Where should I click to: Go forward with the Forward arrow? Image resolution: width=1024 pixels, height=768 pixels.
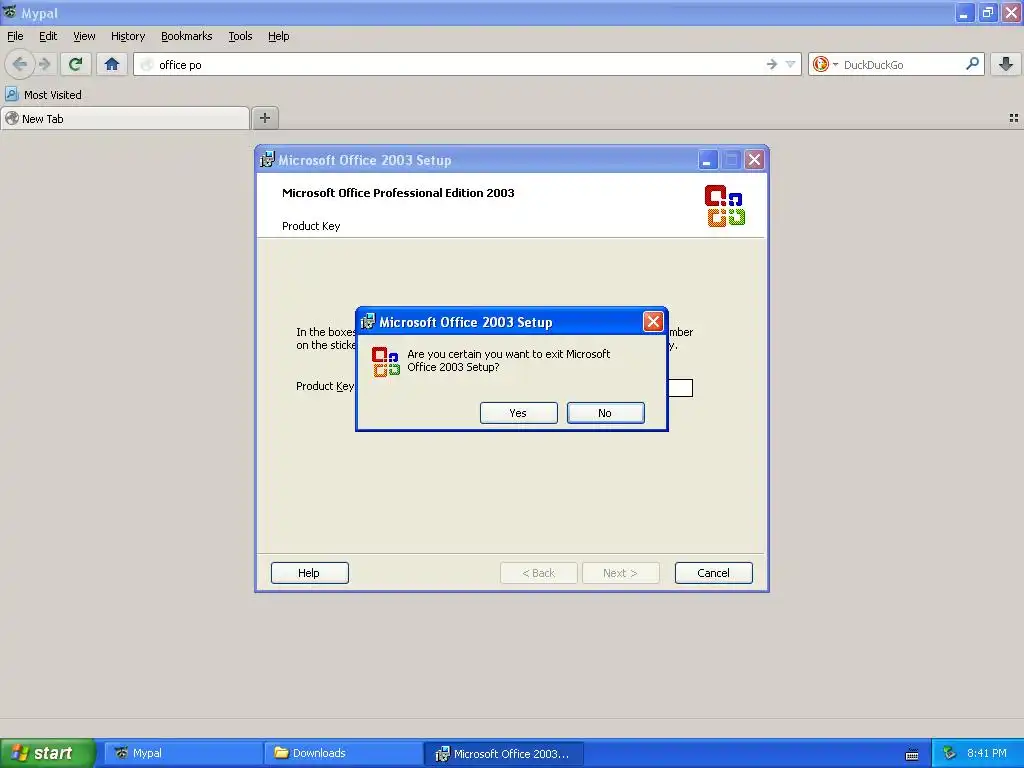44,64
